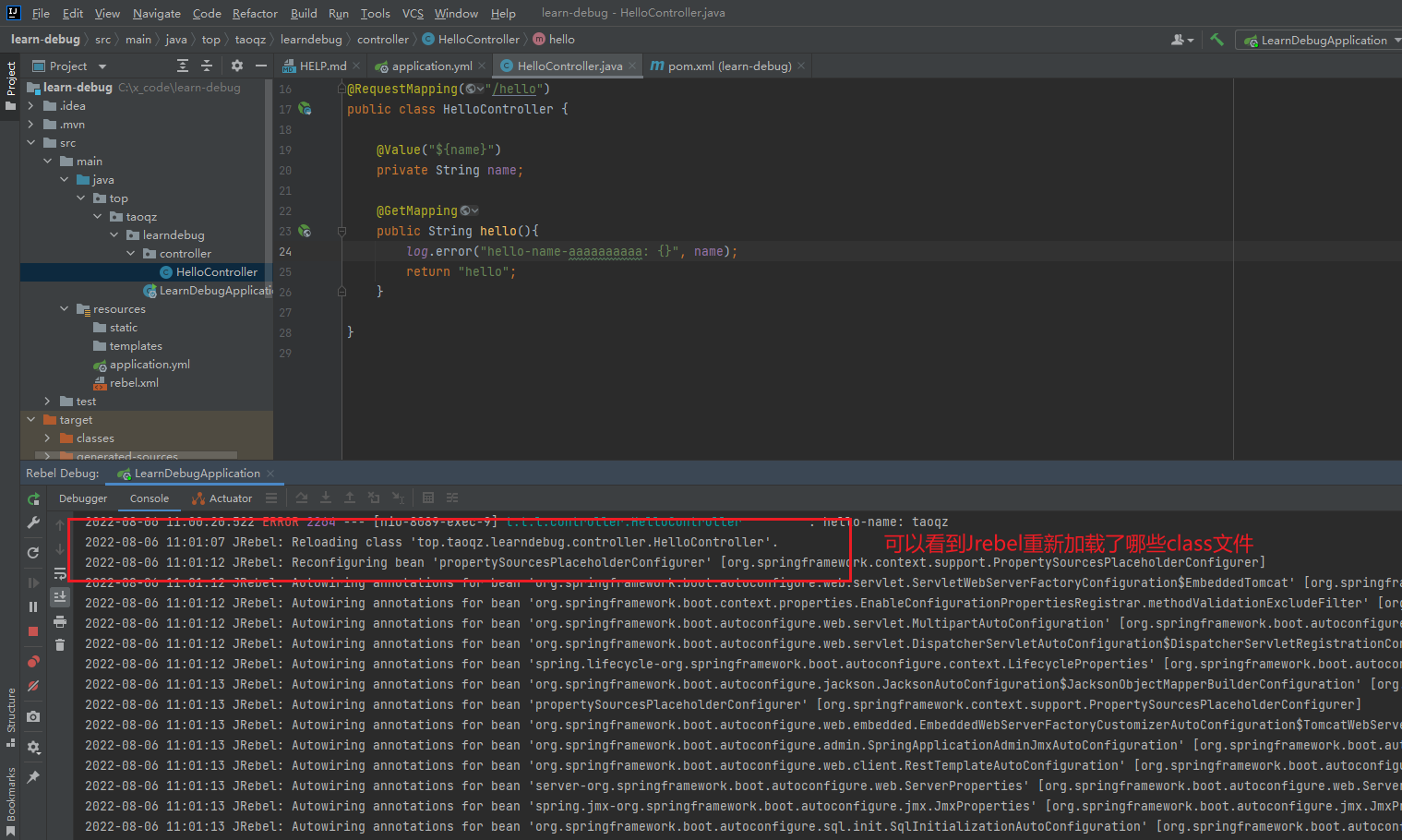Collapse the controller package
Image resolution: width=1402 pixels, height=840 pixels.
pos(130,254)
